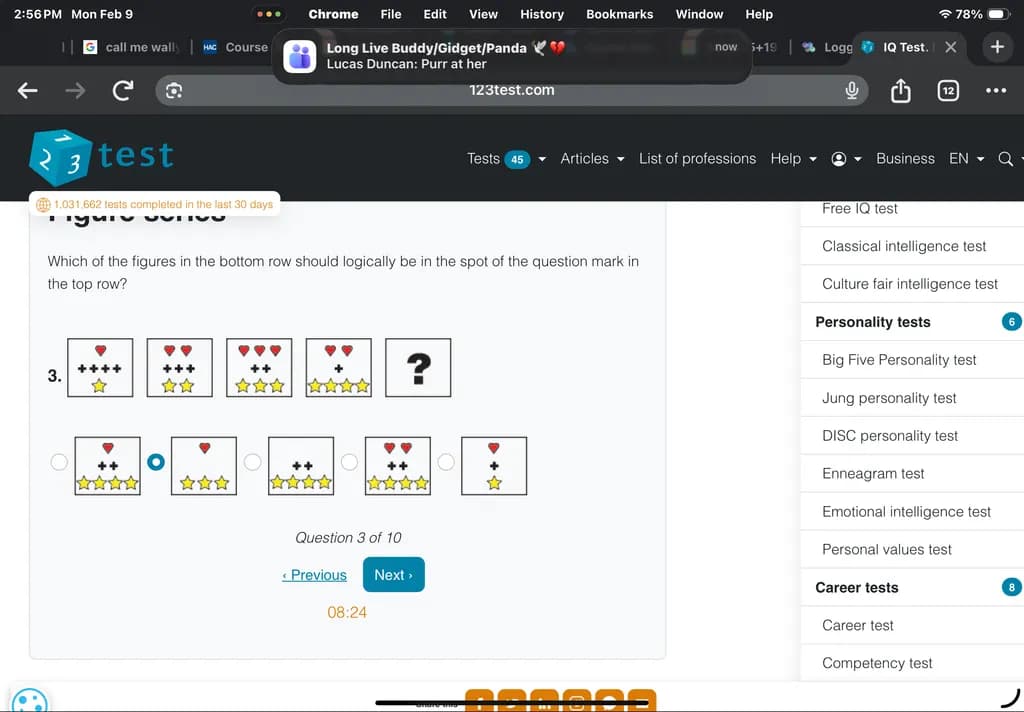Open a new tab with the plus button
The image size is (1024, 712).
(x=997, y=47)
